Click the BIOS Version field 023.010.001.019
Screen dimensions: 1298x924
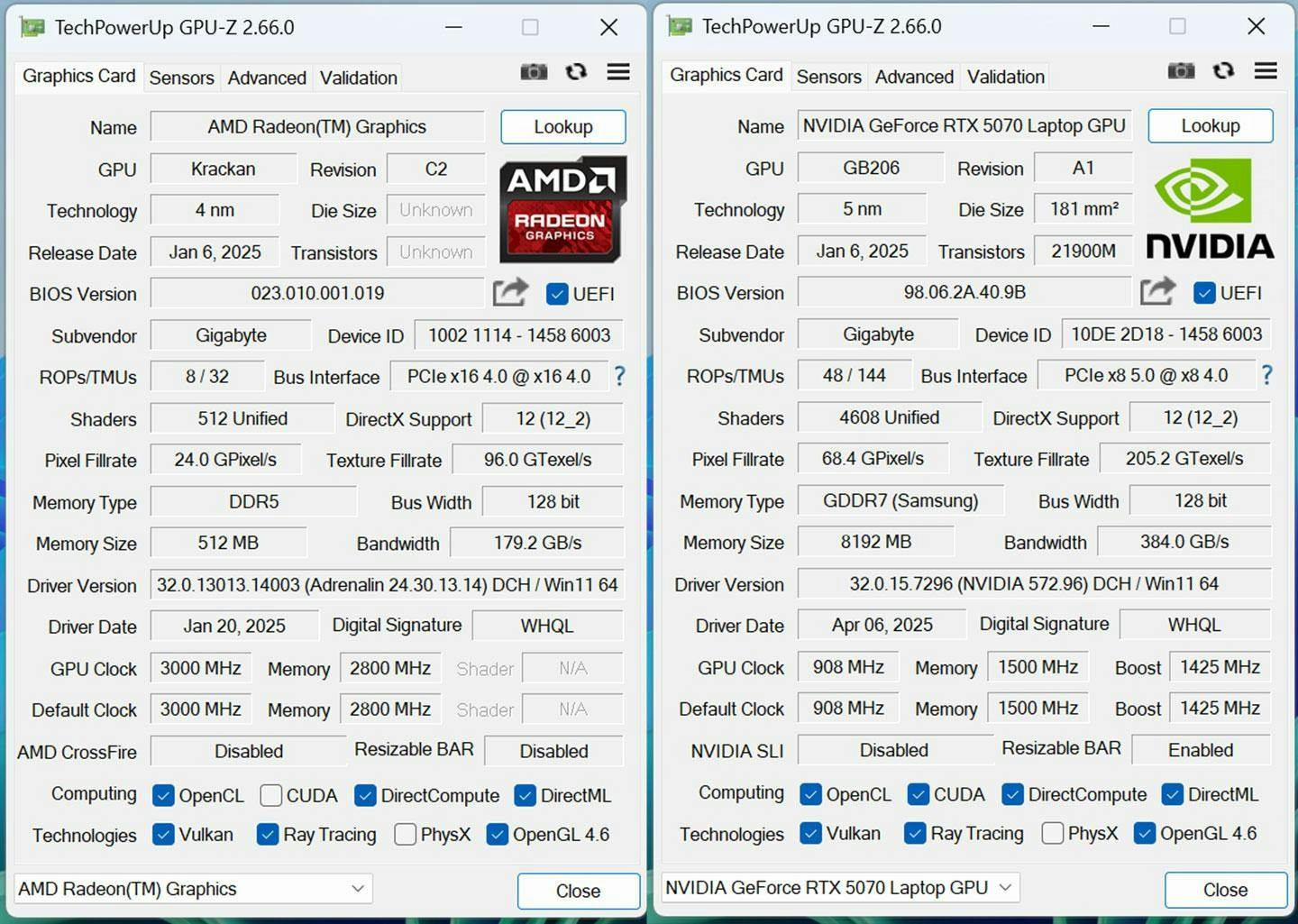(x=317, y=293)
